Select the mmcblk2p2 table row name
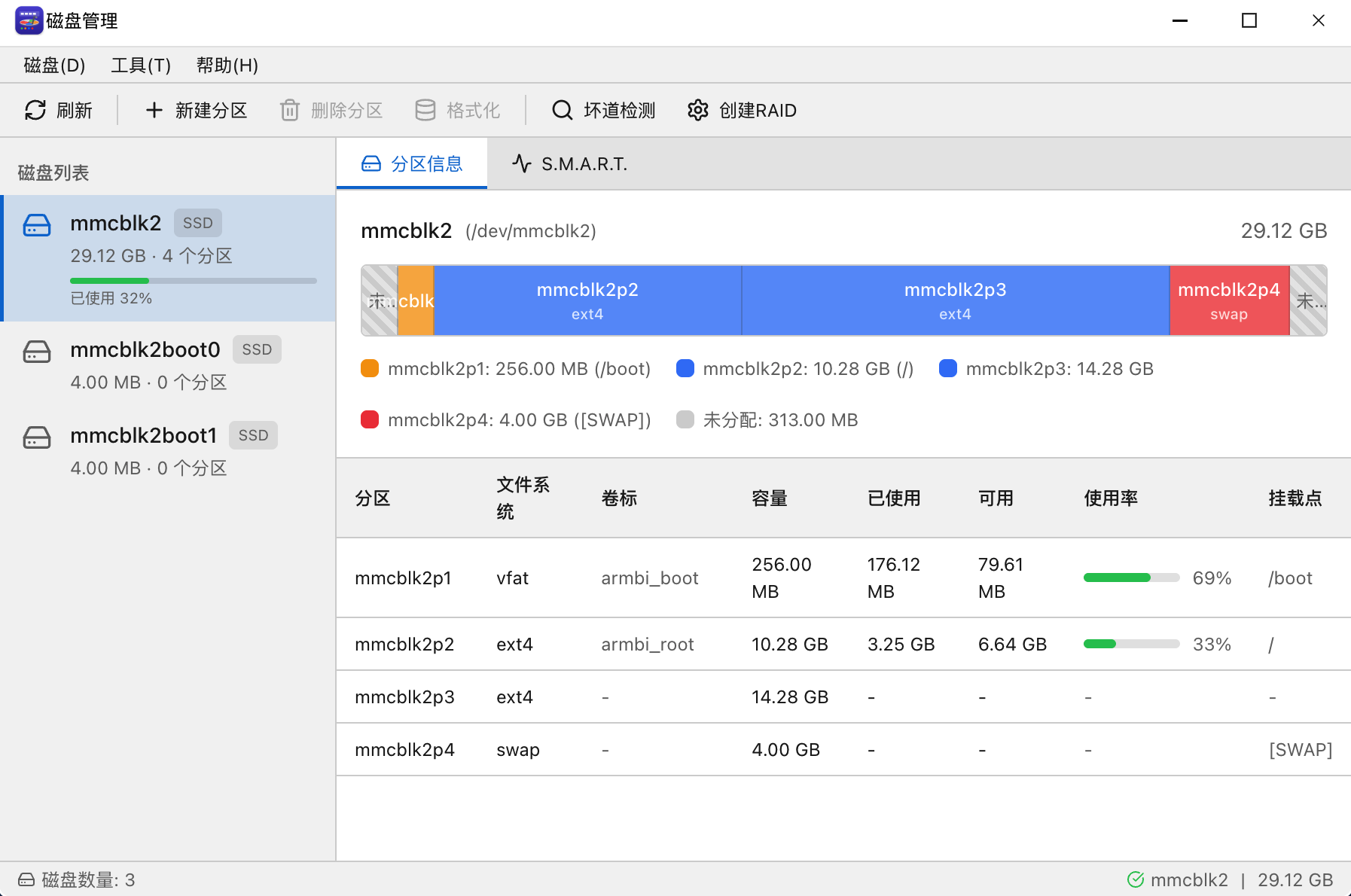Screen dimensions: 1351x896 pos(404,645)
